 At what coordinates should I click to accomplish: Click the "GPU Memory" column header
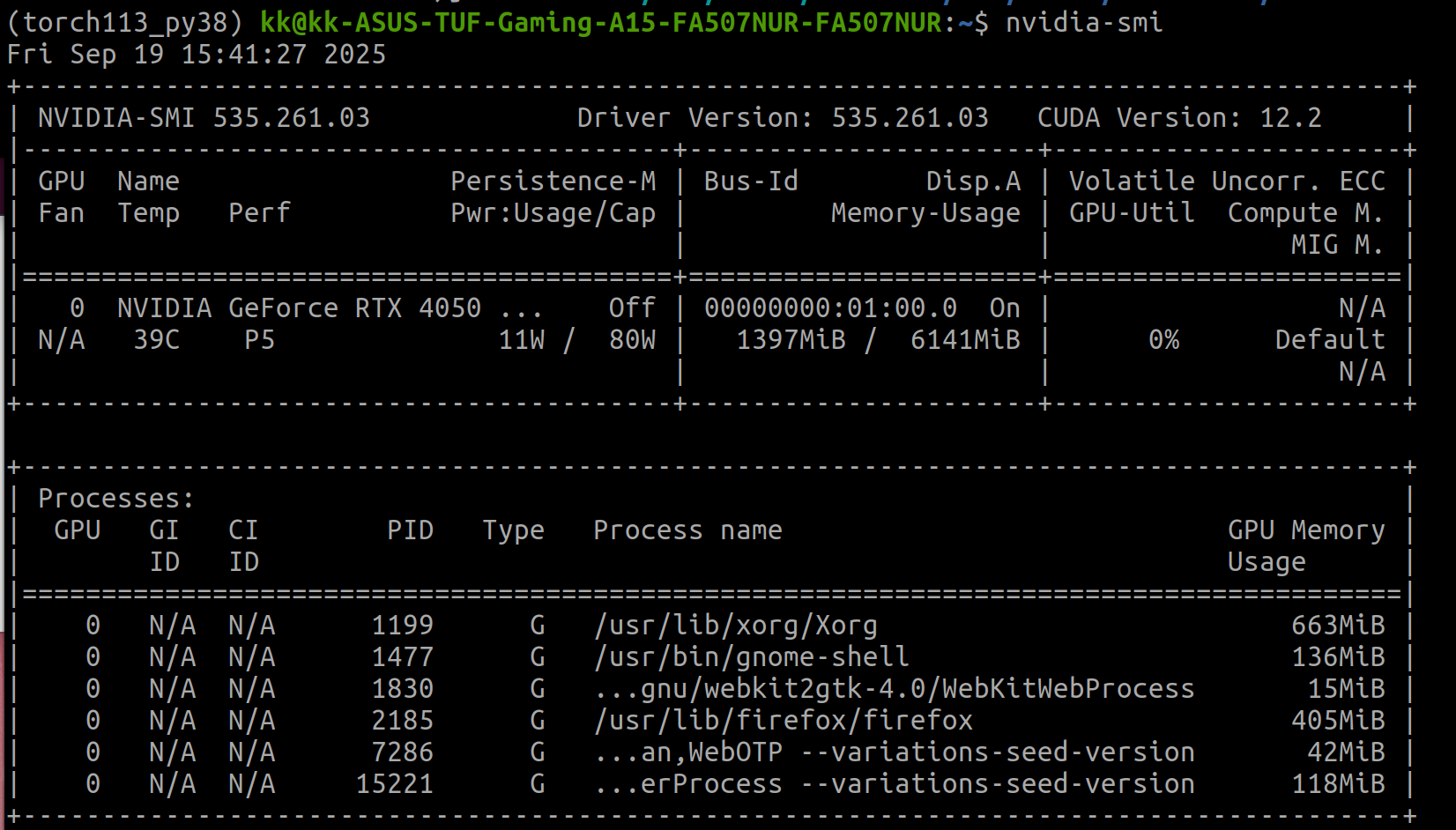point(1306,530)
